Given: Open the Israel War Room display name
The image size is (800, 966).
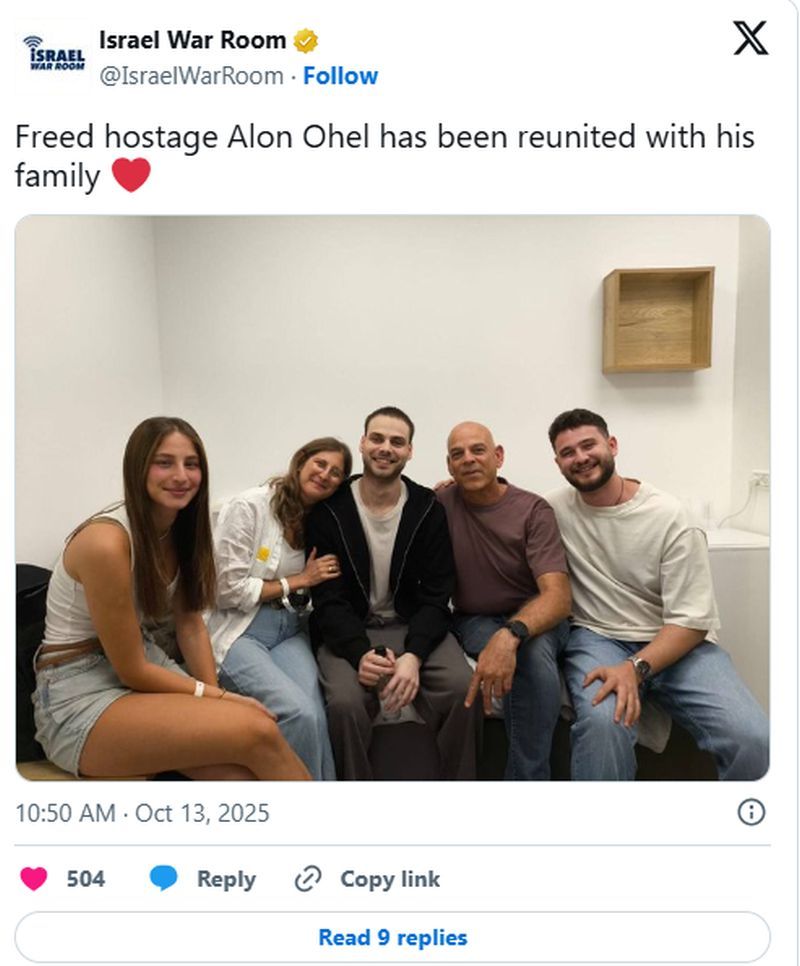Looking at the screenshot, I should pyautogui.click(x=192, y=41).
